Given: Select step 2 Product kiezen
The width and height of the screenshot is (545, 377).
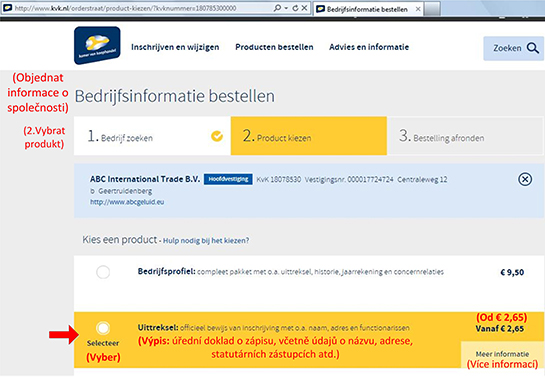Looking at the screenshot, I should [309, 136].
